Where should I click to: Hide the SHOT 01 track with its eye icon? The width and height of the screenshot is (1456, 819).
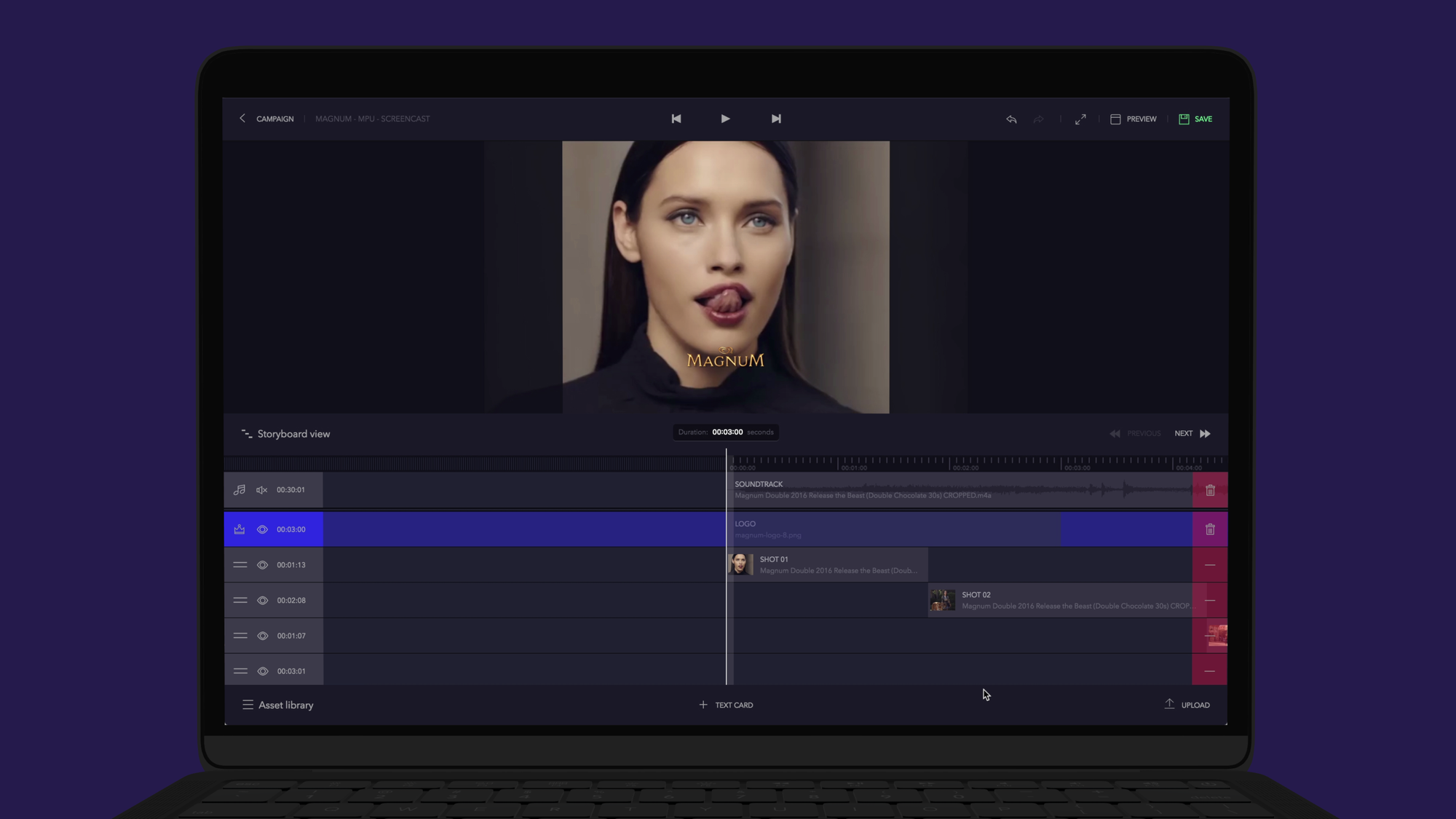[262, 564]
